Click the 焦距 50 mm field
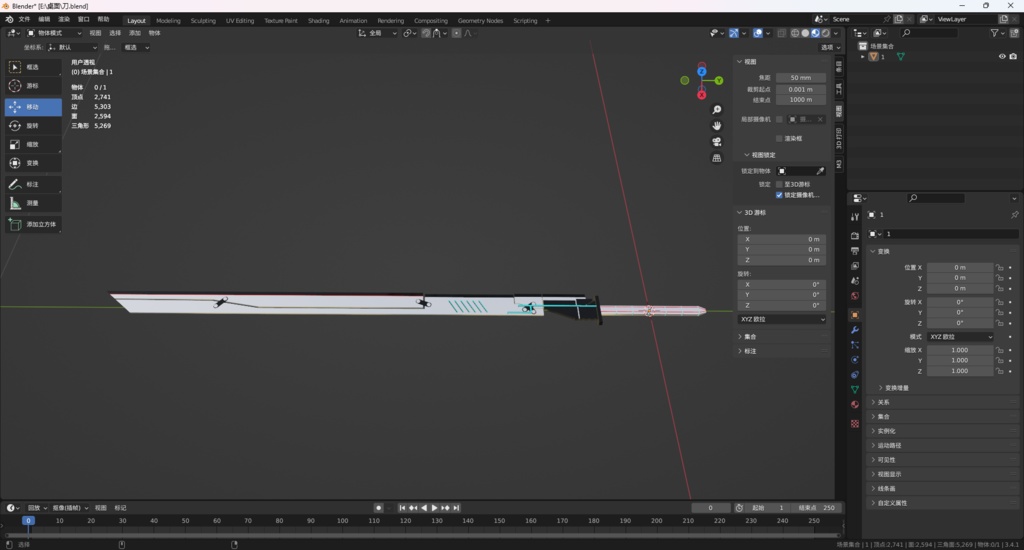The height and width of the screenshot is (550, 1024). tap(801, 78)
